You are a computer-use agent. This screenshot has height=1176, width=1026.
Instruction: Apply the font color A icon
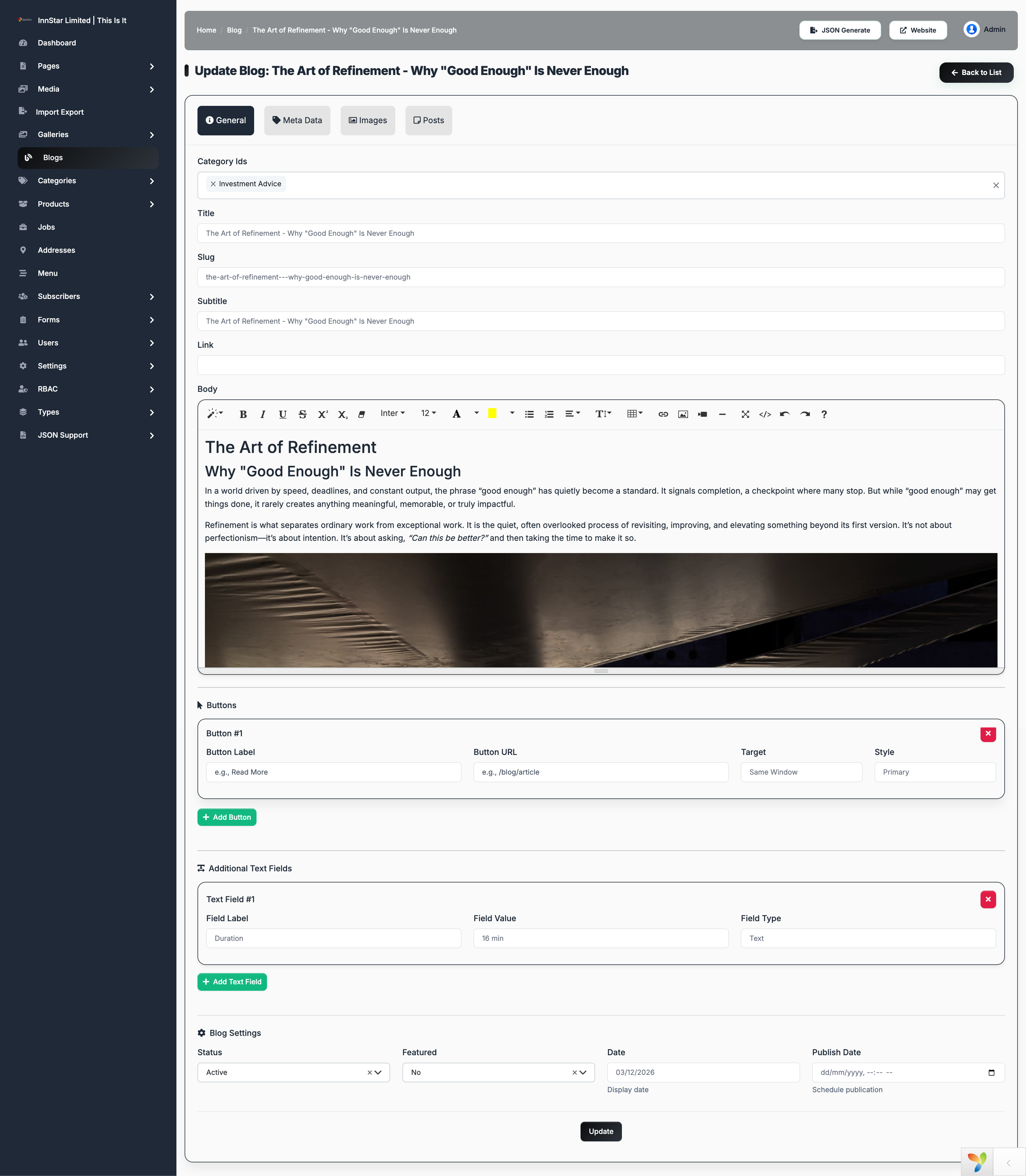coord(456,414)
